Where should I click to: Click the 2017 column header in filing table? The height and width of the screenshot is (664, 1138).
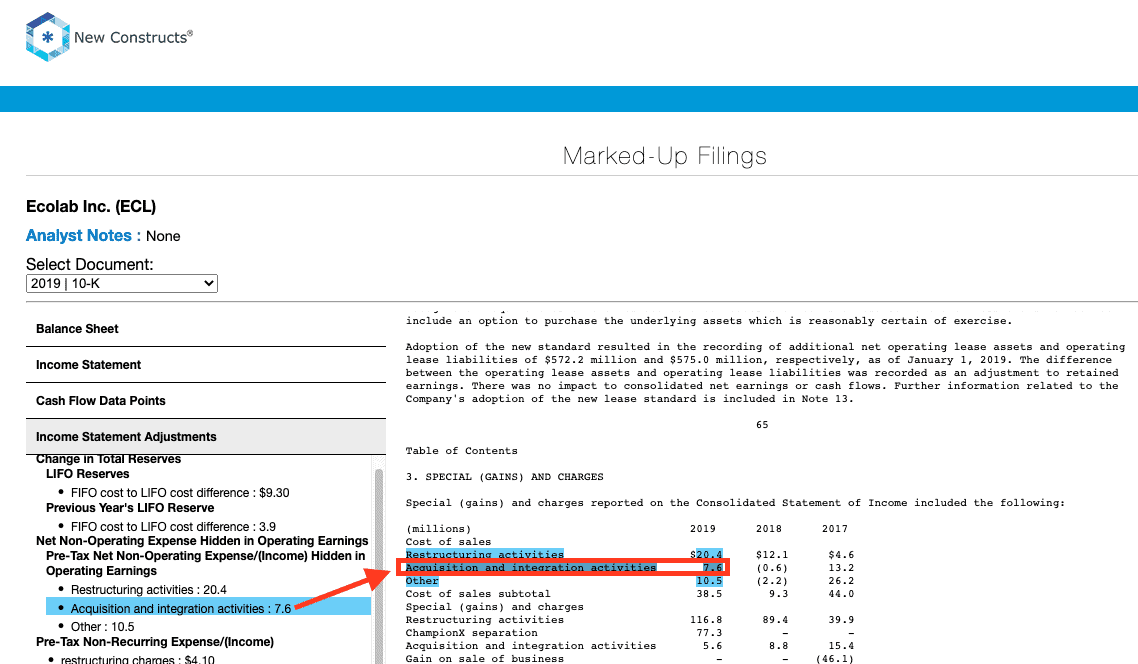click(x=835, y=529)
